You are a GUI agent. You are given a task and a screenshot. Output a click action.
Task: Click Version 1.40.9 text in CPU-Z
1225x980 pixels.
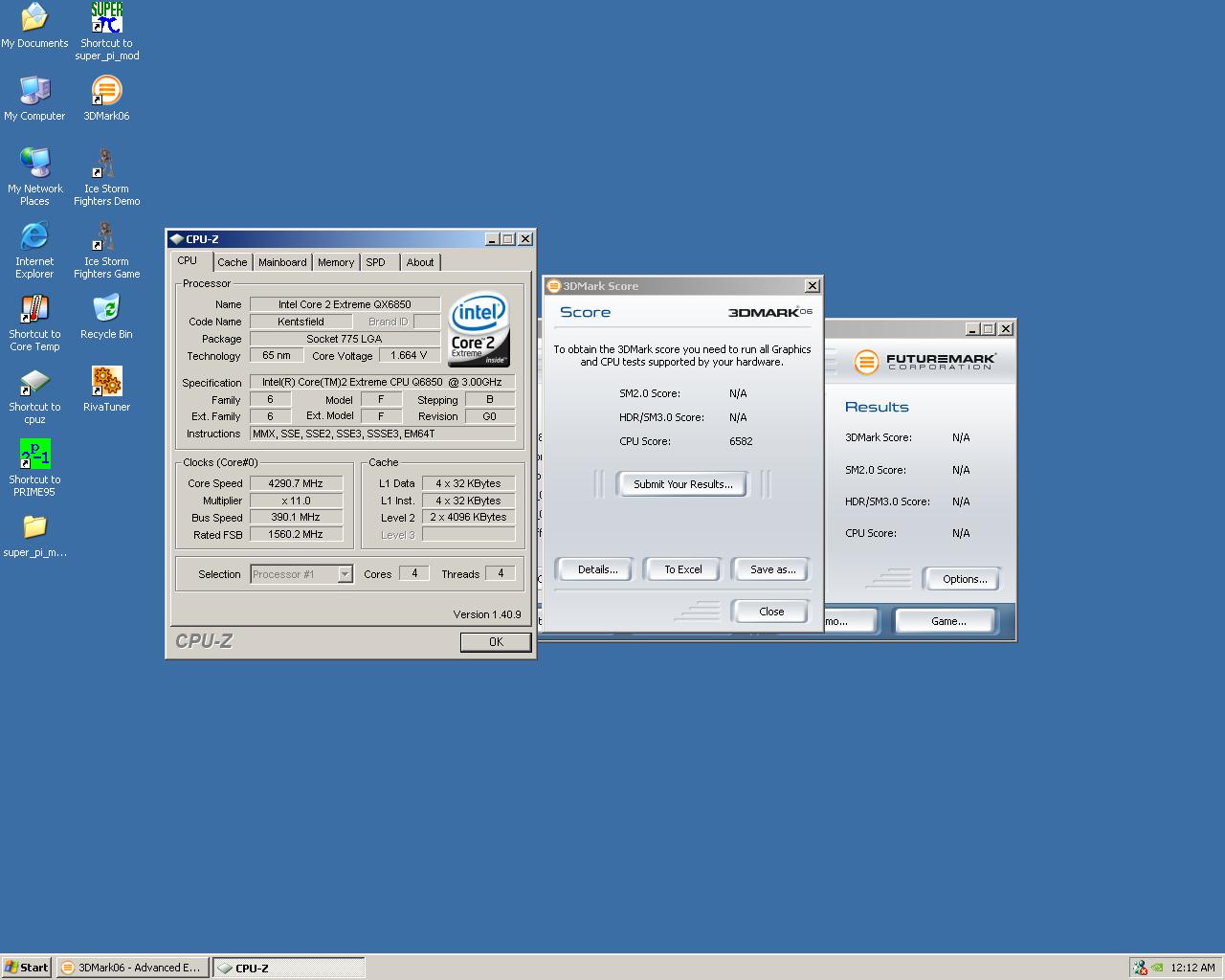[487, 614]
